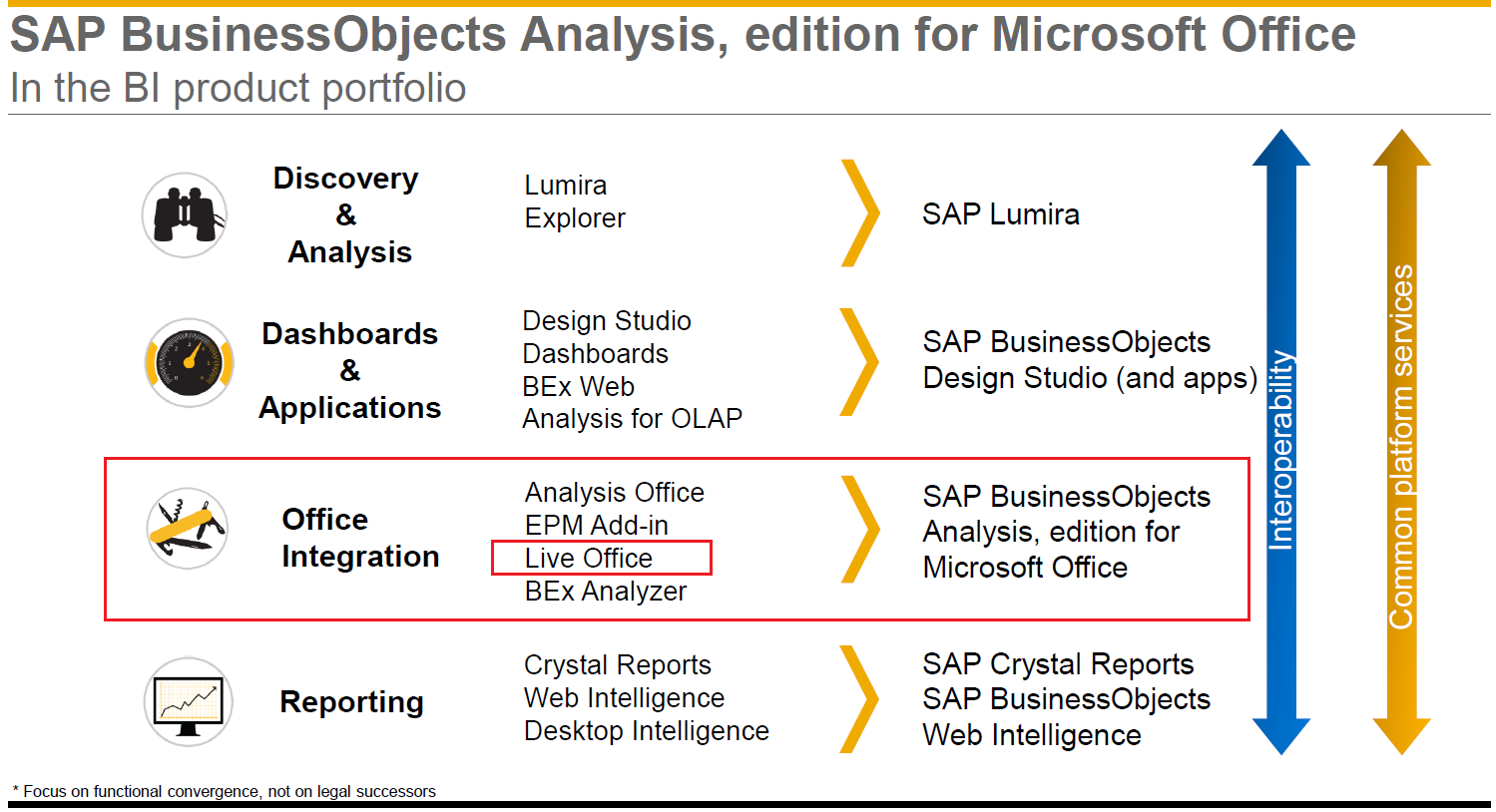Image resolution: width=1496 pixels, height=812 pixels.
Task: Click the speedometer gauge Dashboards icon
Action: coord(189,363)
